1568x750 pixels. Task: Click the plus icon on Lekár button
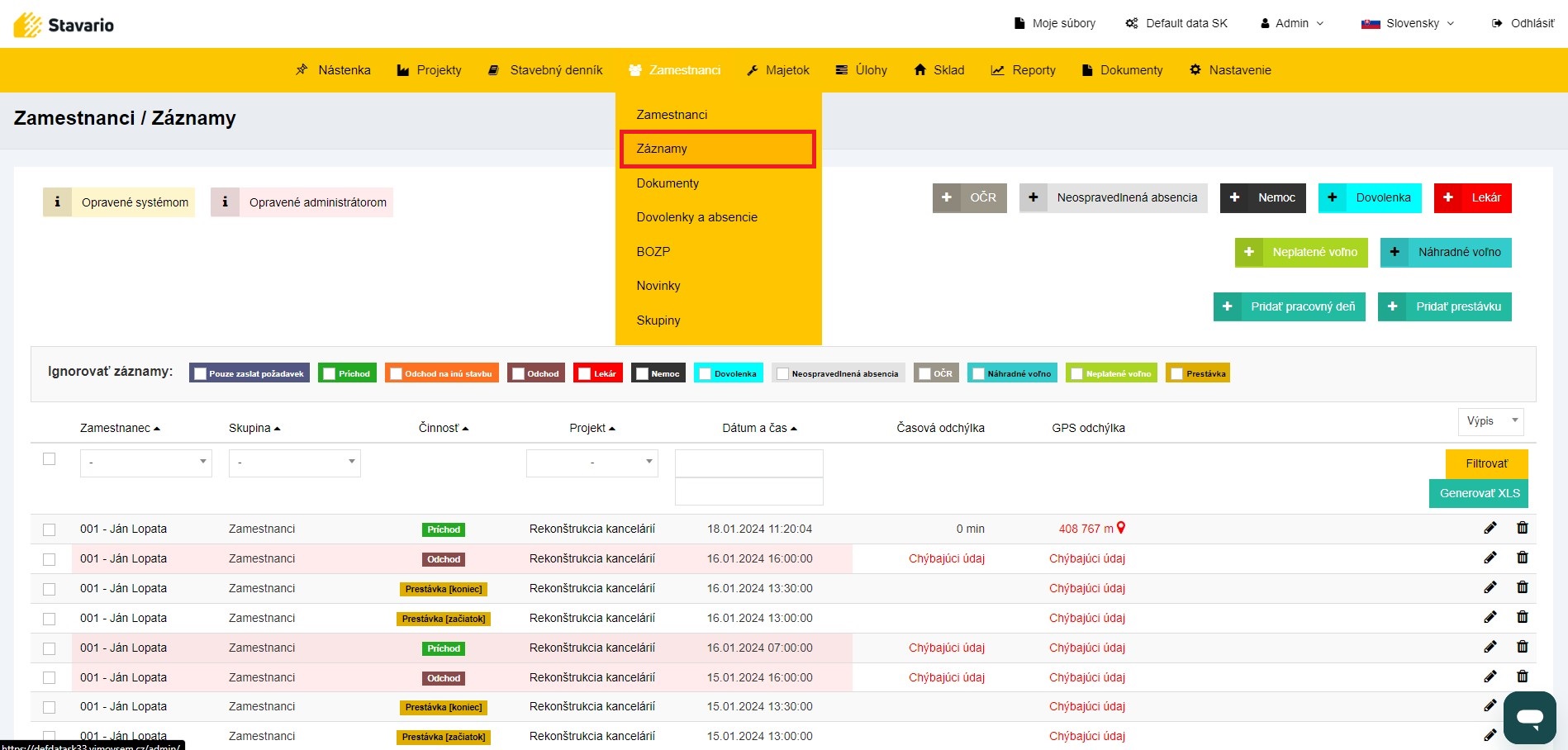1448,197
